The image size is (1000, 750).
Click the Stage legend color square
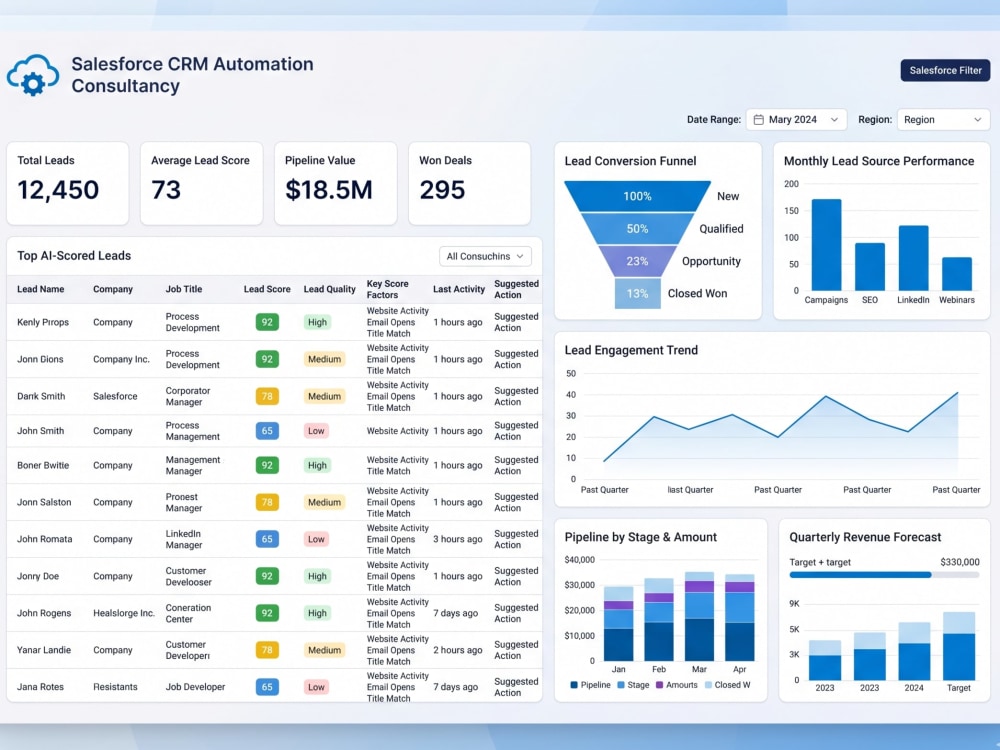coord(621,685)
